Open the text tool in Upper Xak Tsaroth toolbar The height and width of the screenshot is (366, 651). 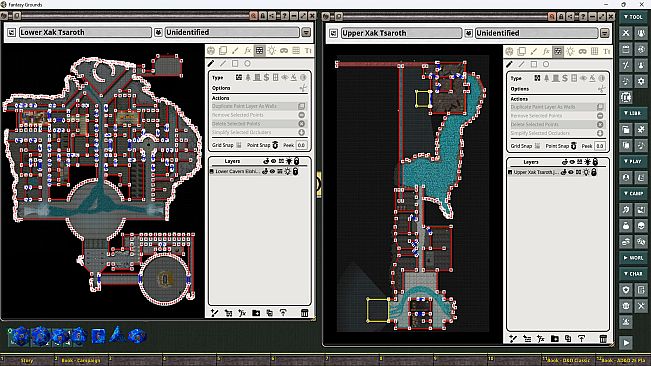coord(607,51)
